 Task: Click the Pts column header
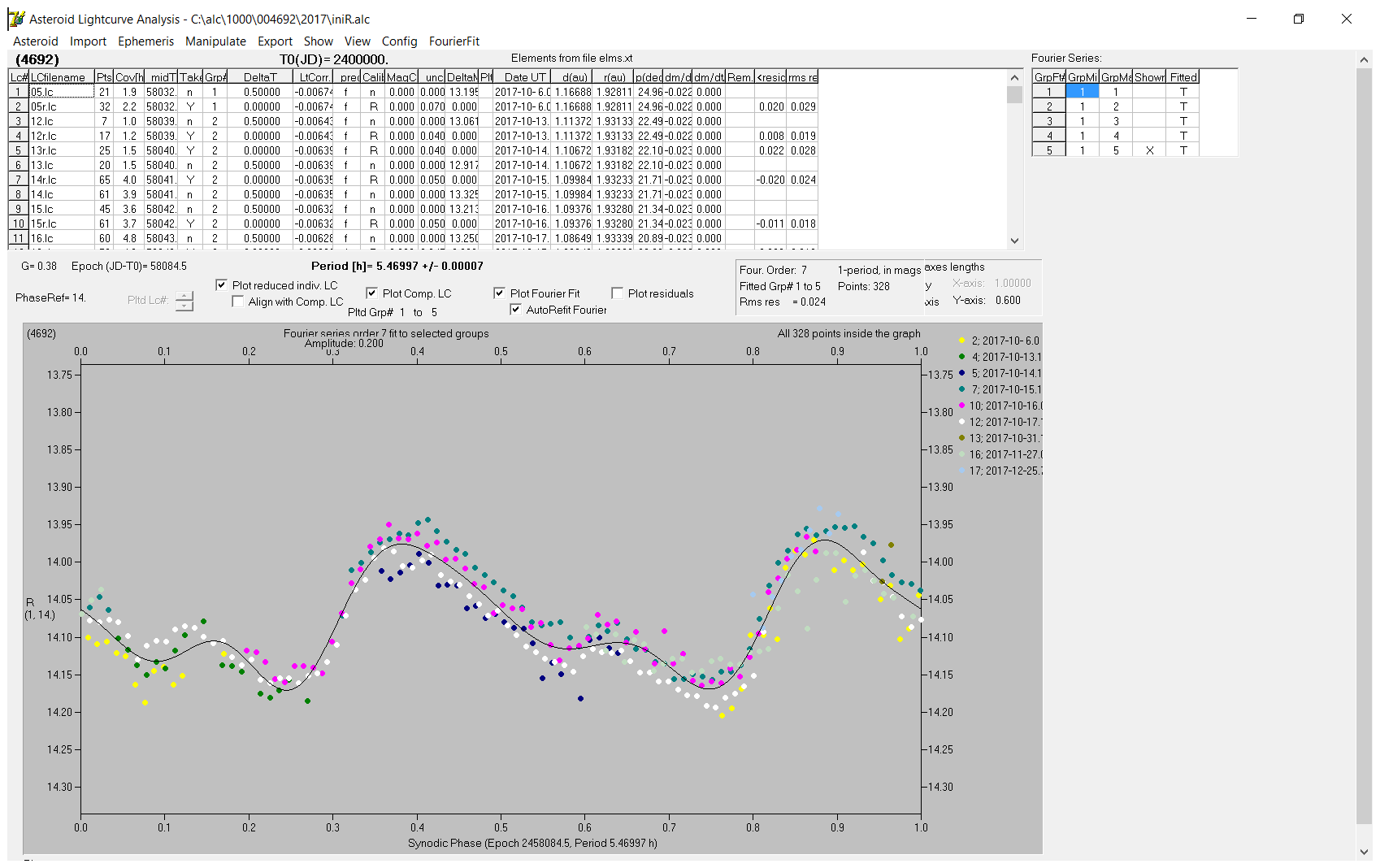coord(104,77)
